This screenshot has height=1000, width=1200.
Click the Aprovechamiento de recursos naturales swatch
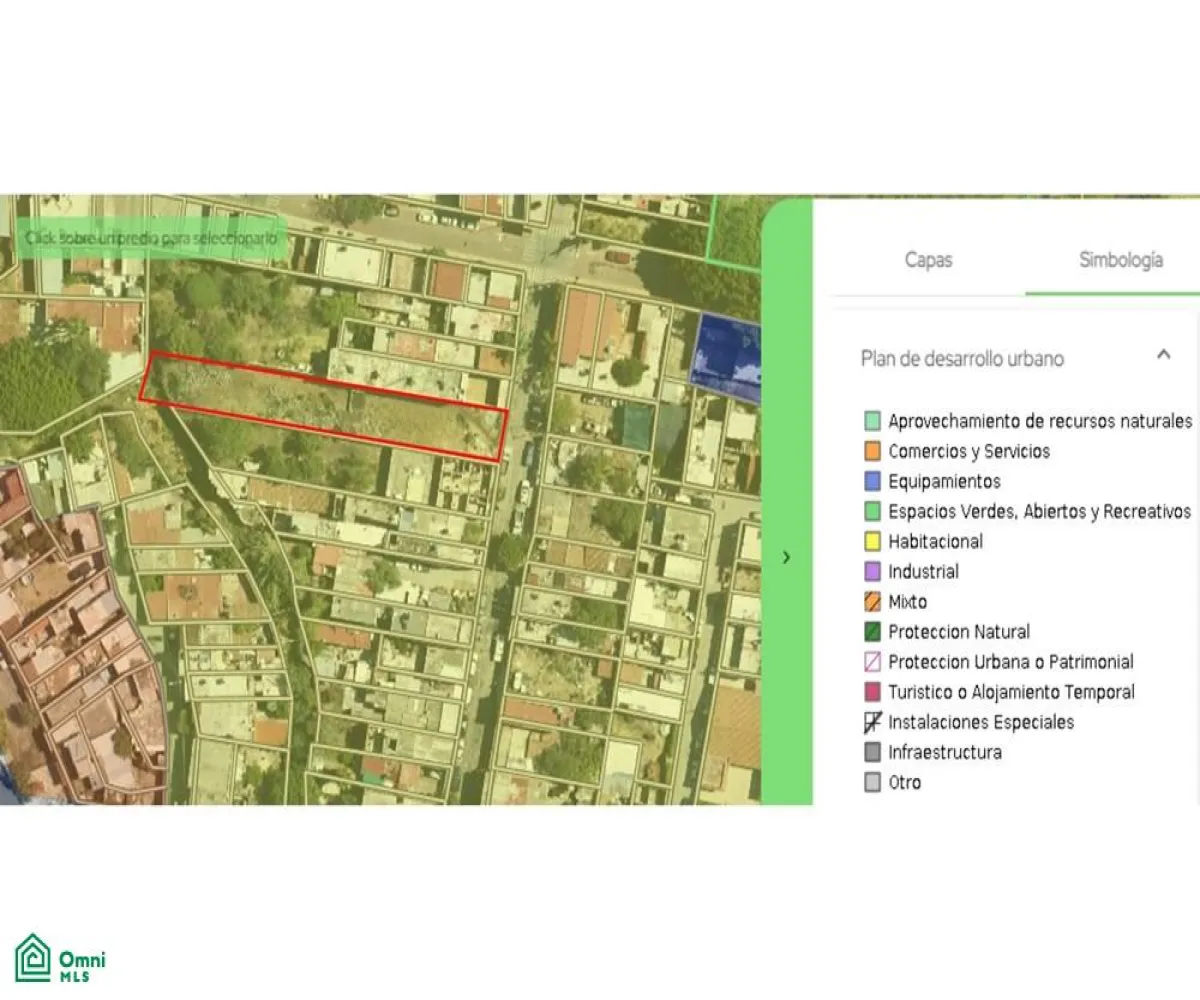(872, 421)
